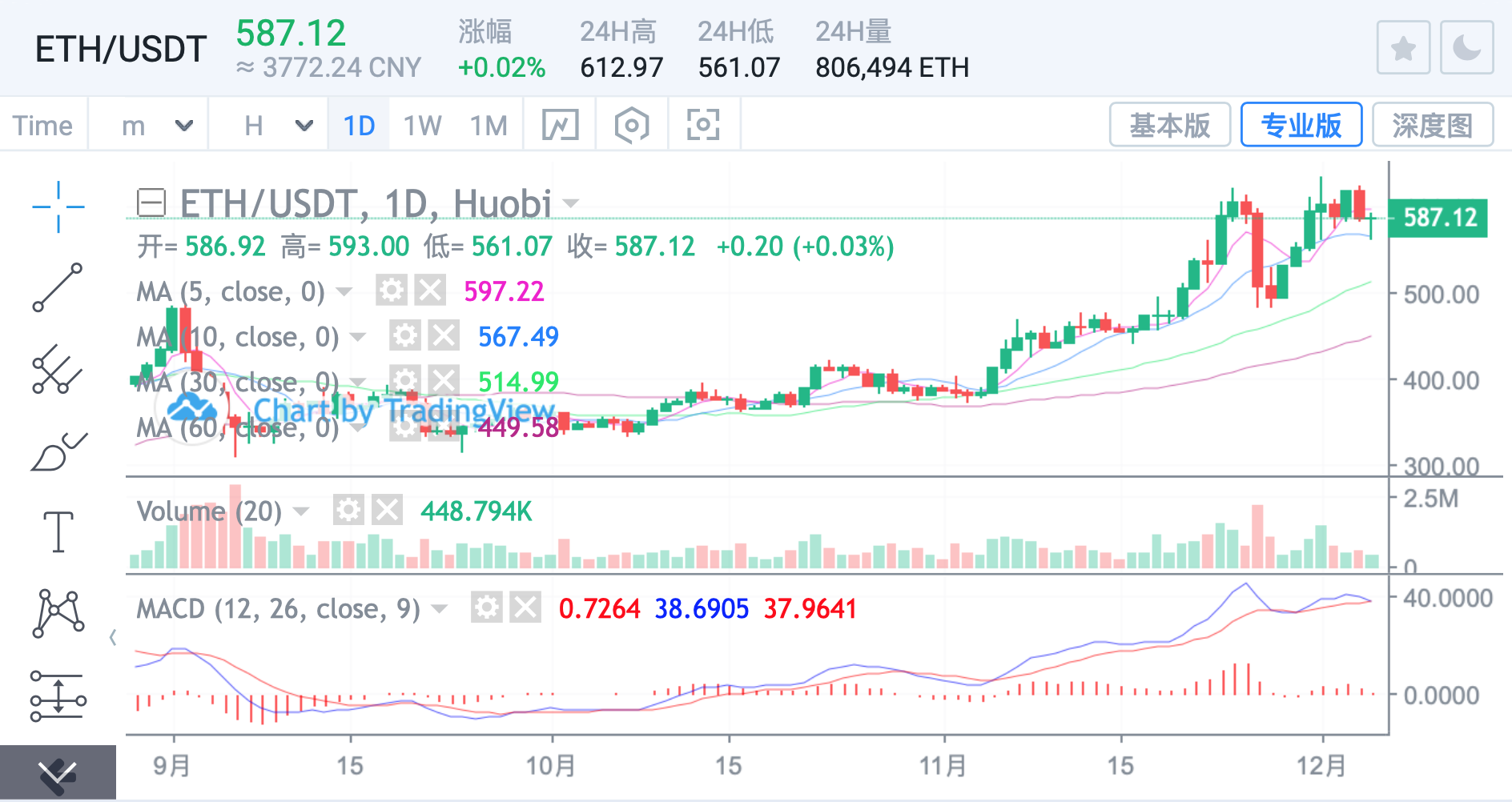Remove the MA 10 indicator
Screen dimensions: 1512x802
[444, 336]
